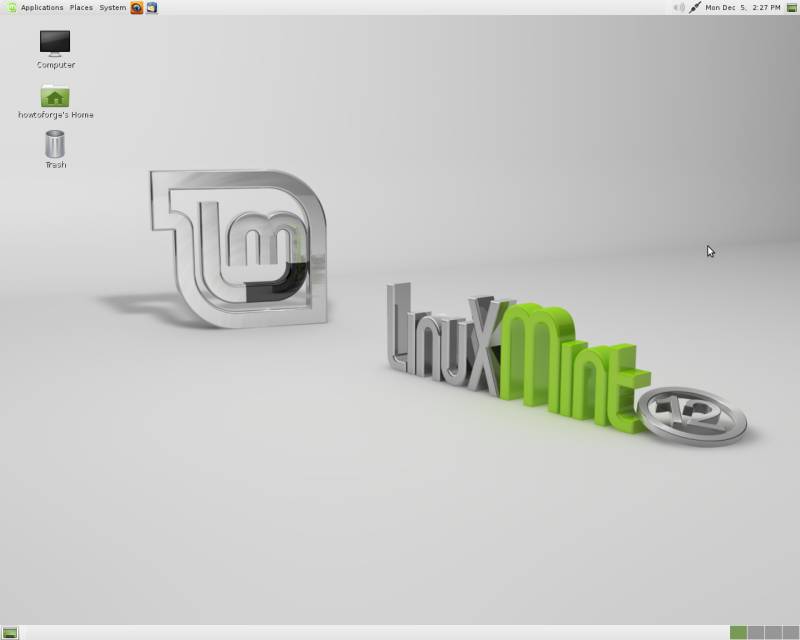The height and width of the screenshot is (640, 800).
Task: Switch to the first (green) workspace
Action: [738, 633]
